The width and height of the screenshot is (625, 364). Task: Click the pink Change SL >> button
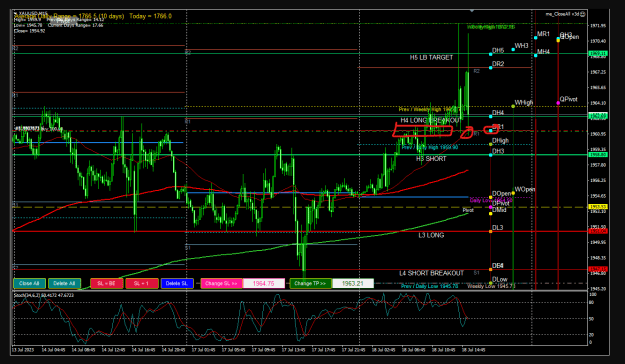coord(222,283)
